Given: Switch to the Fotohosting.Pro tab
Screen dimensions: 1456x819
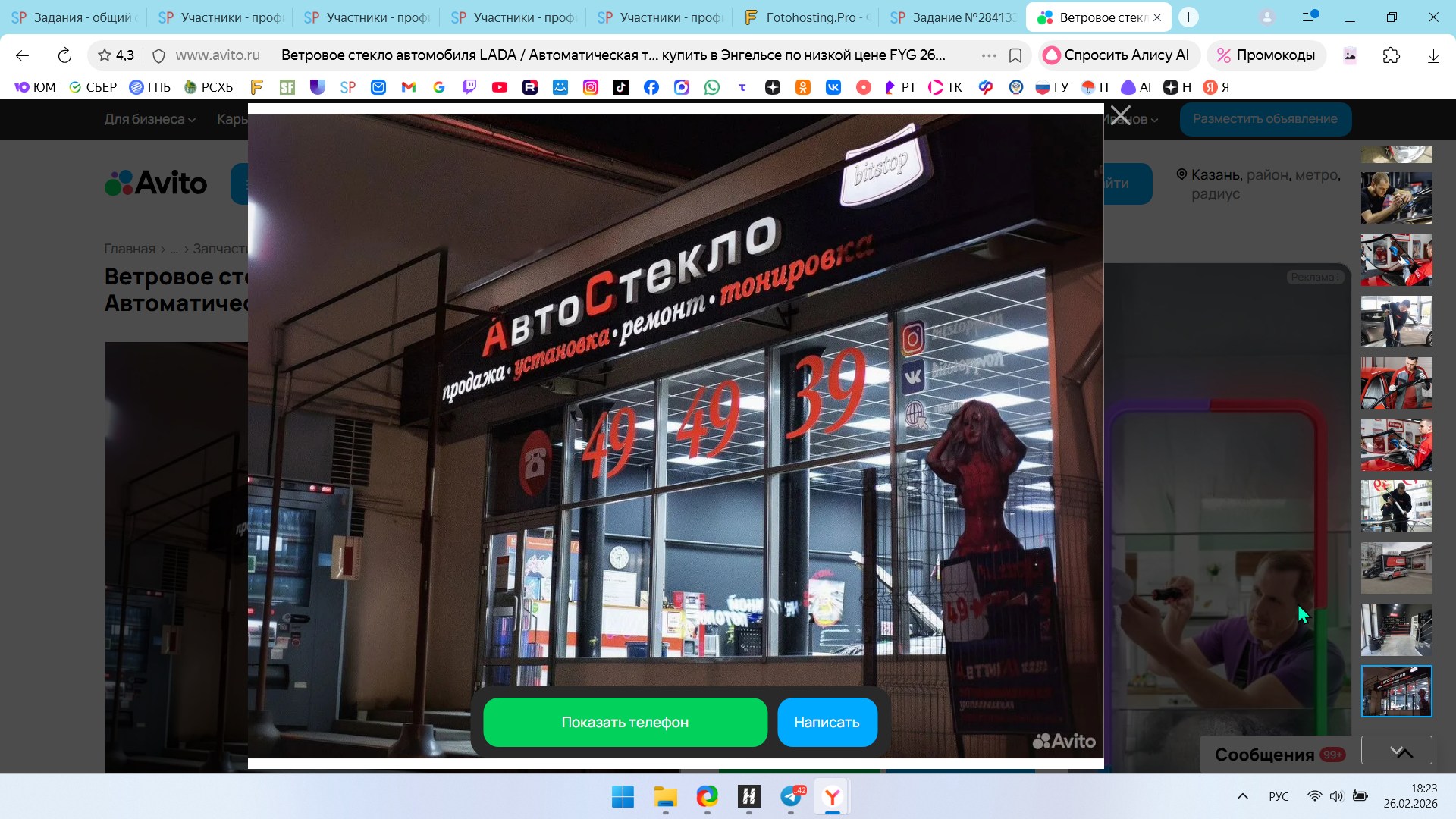Looking at the screenshot, I should point(808,17).
